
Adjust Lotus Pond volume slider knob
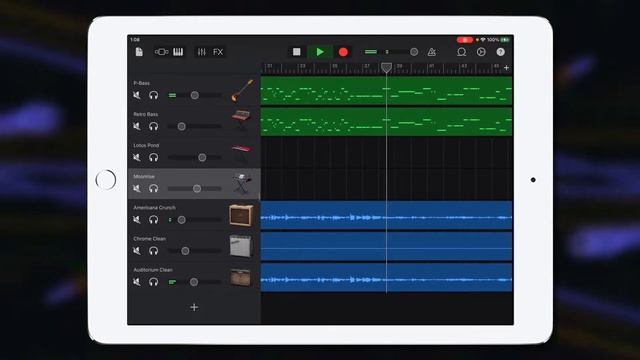[202, 158]
